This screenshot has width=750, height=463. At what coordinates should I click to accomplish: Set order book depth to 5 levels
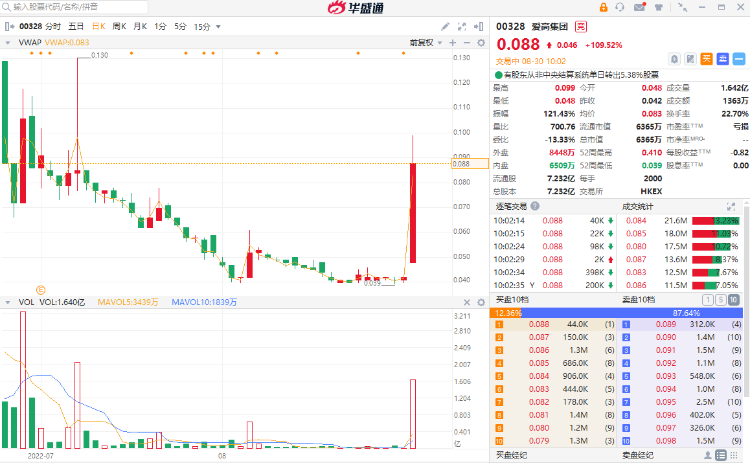tap(720, 300)
